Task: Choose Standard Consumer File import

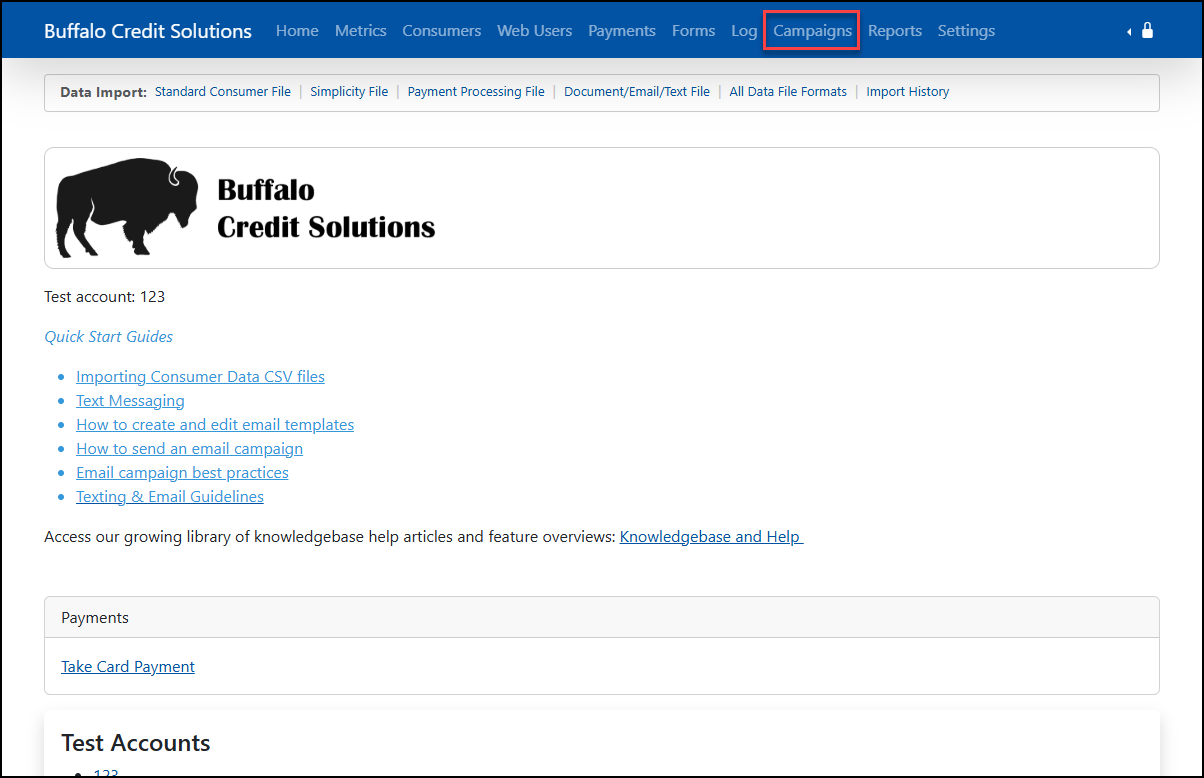Action: (223, 92)
